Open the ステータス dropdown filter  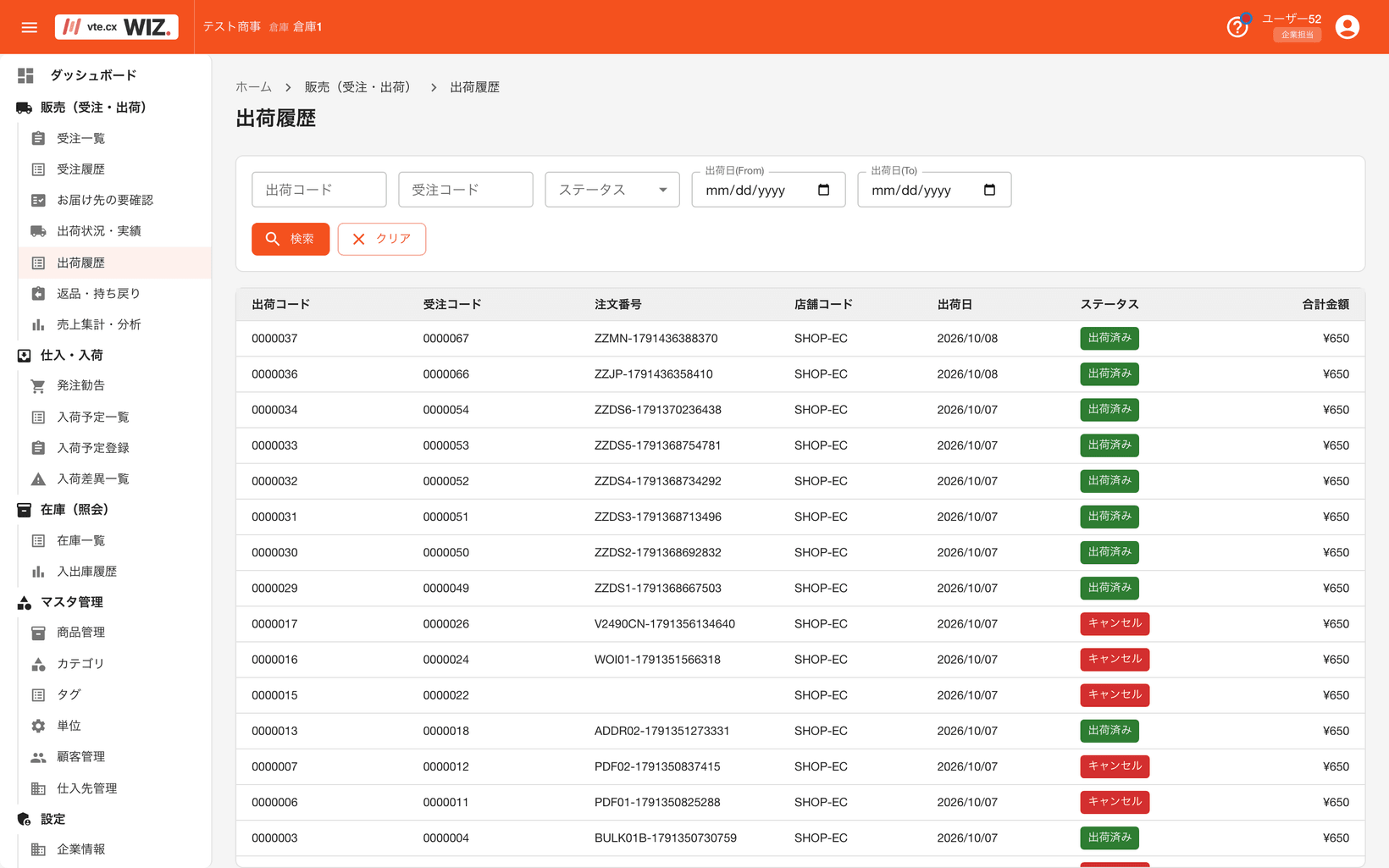point(611,190)
